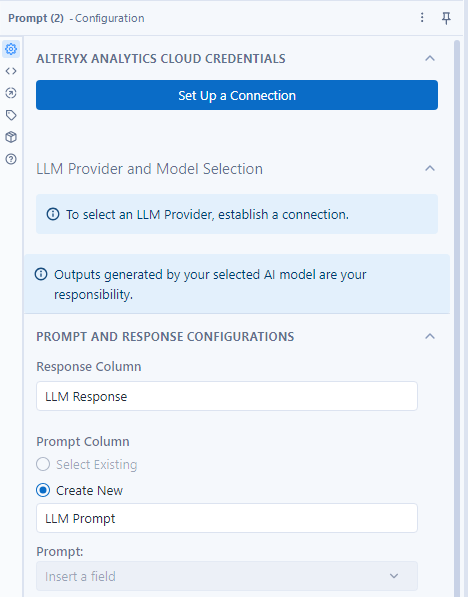This screenshot has height=597, width=468.
Task: Click the LLM Prompt name input field
Action: (x=227, y=518)
